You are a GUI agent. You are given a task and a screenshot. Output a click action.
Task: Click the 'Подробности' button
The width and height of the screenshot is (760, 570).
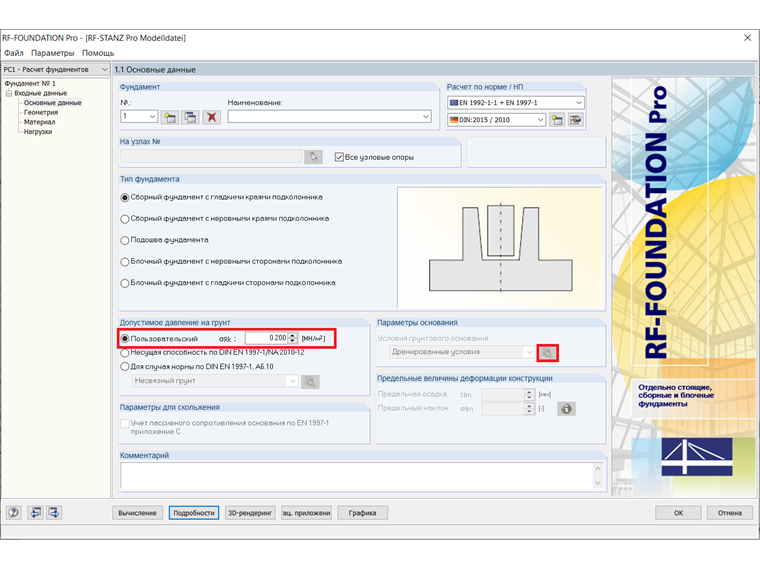point(194,513)
